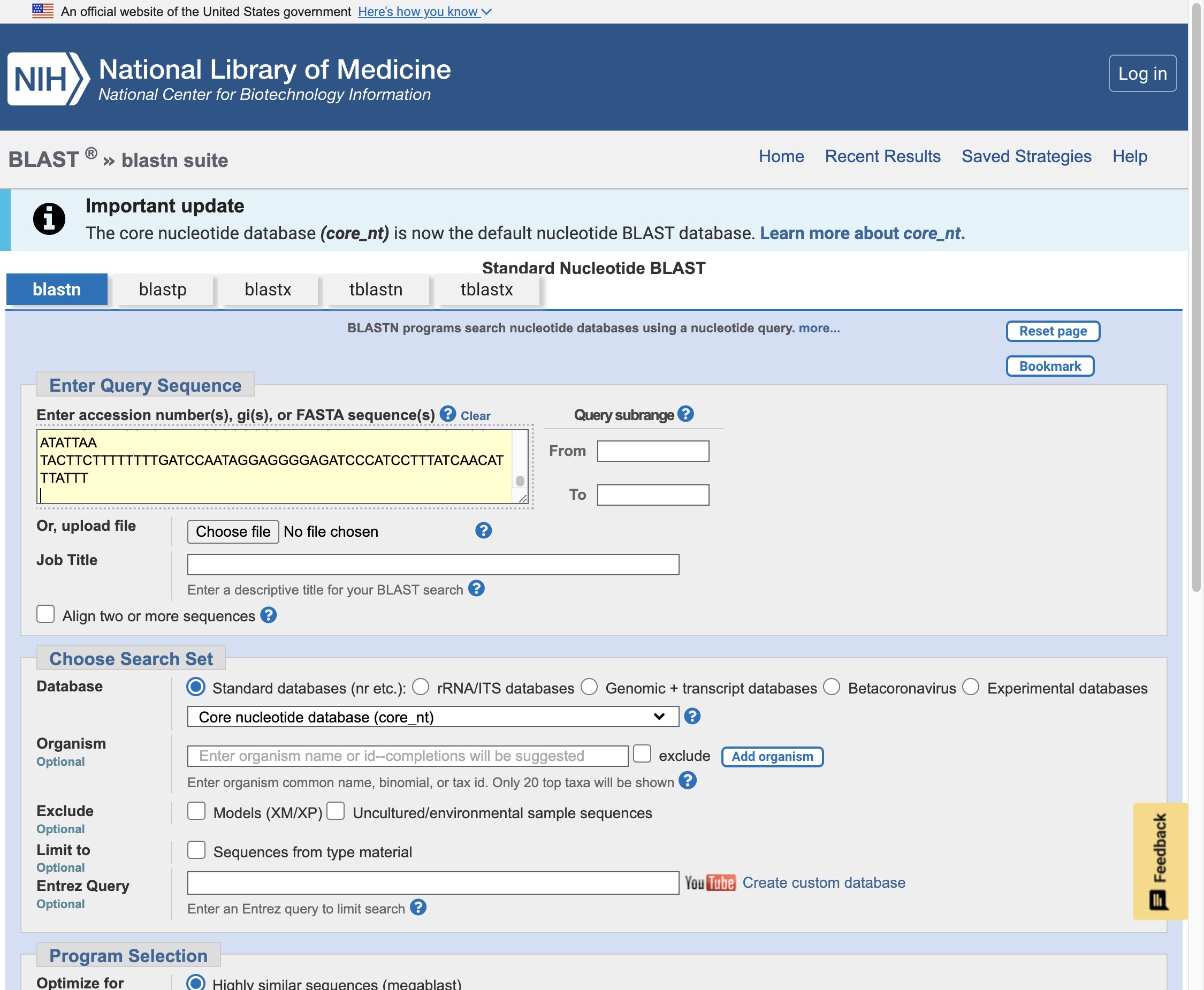Select Highly similar sequences megablast
1204x990 pixels.
196,983
